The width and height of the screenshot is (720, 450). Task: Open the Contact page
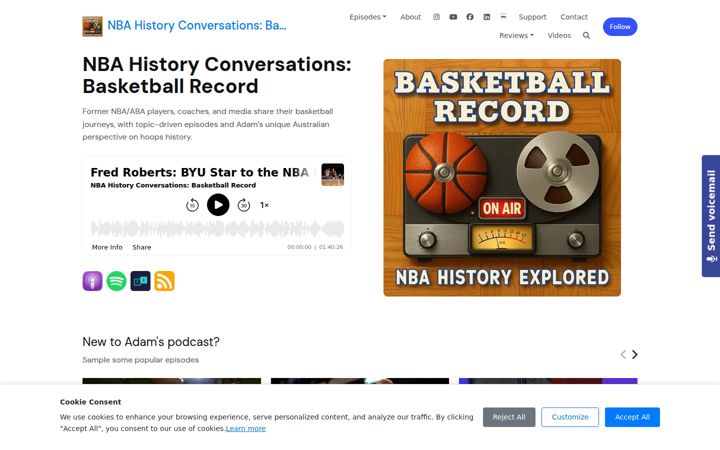pos(574,17)
